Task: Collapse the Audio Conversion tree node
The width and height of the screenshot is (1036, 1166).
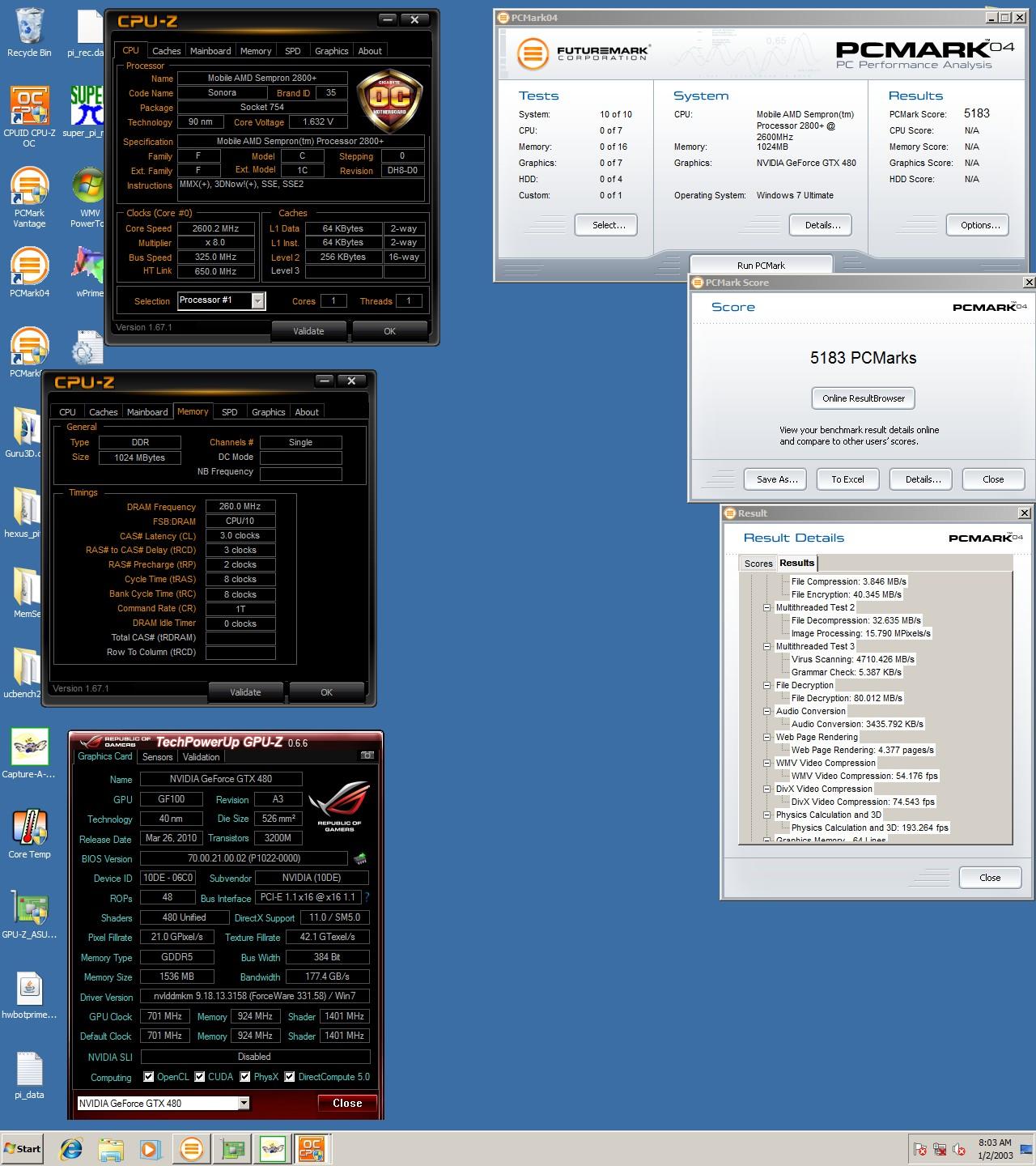Action: [x=766, y=711]
